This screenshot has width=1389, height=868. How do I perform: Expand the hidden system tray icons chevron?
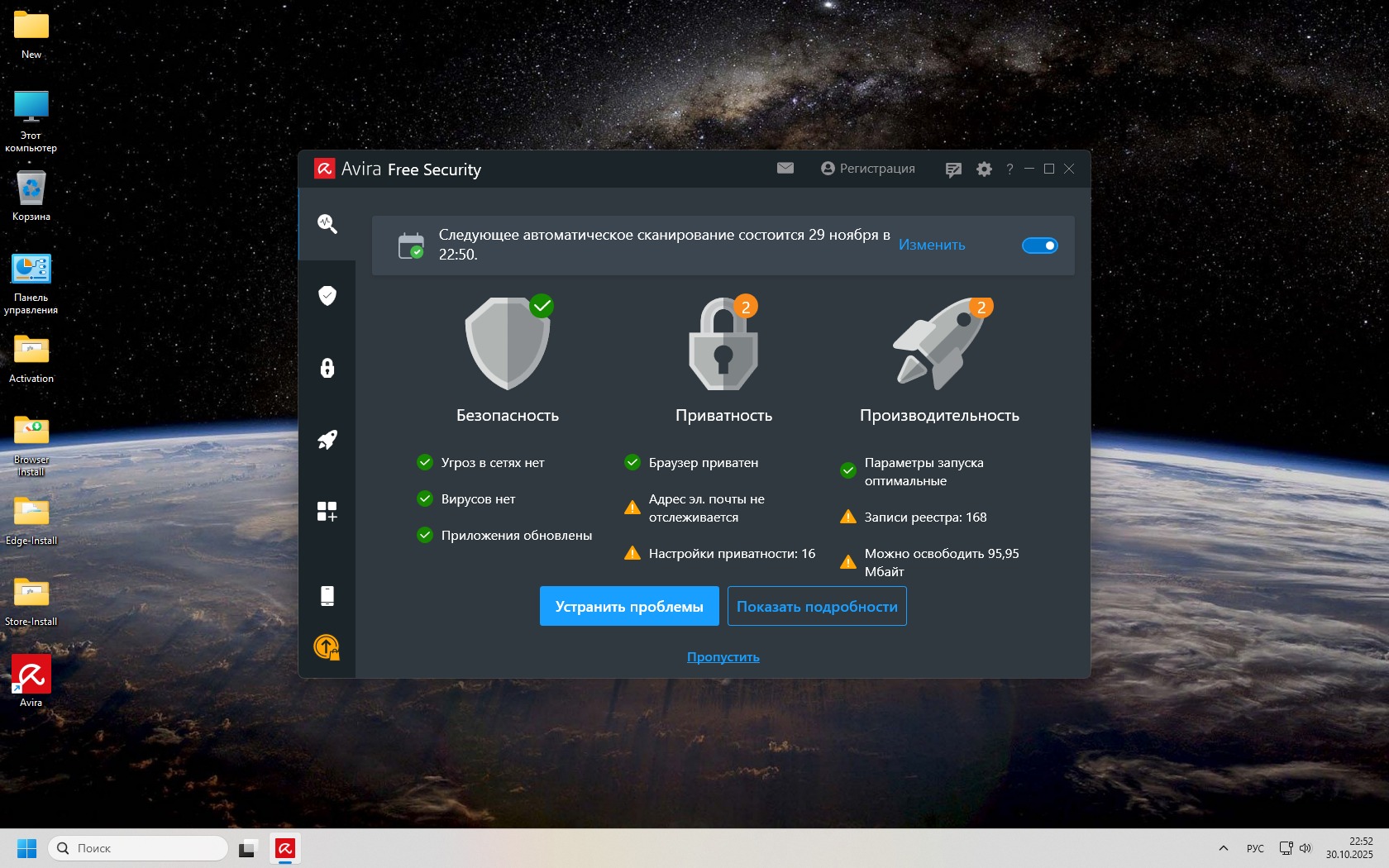coord(1224,848)
